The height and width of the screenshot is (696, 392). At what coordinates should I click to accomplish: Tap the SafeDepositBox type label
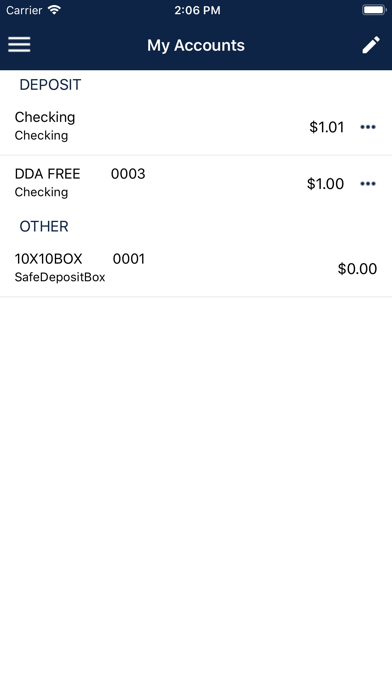point(60,277)
